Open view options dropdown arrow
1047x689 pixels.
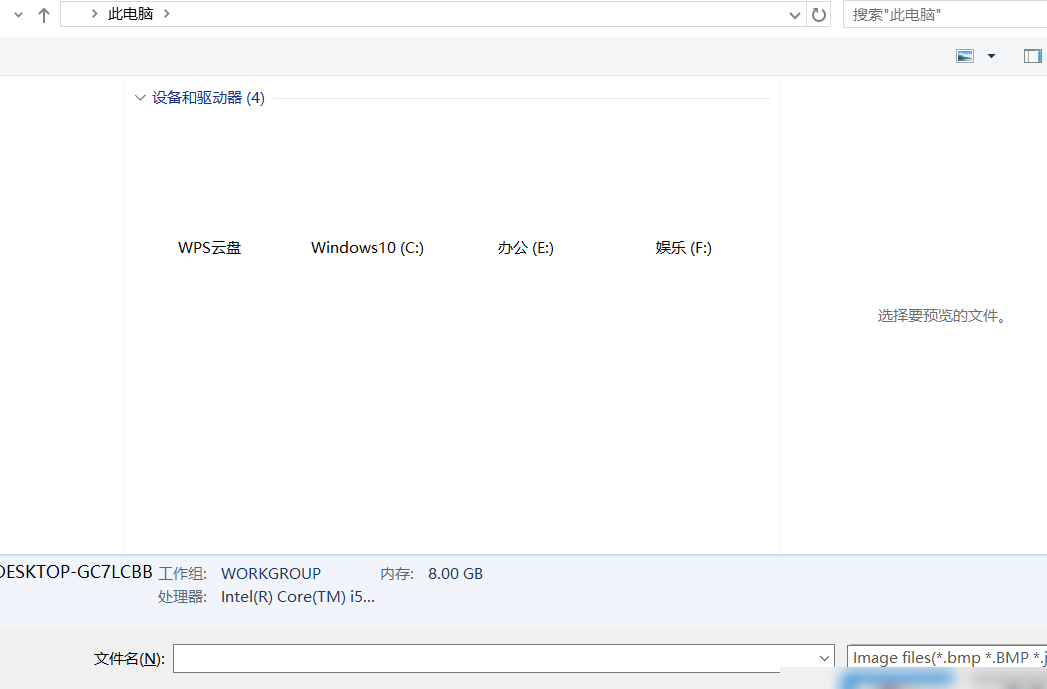coord(992,56)
